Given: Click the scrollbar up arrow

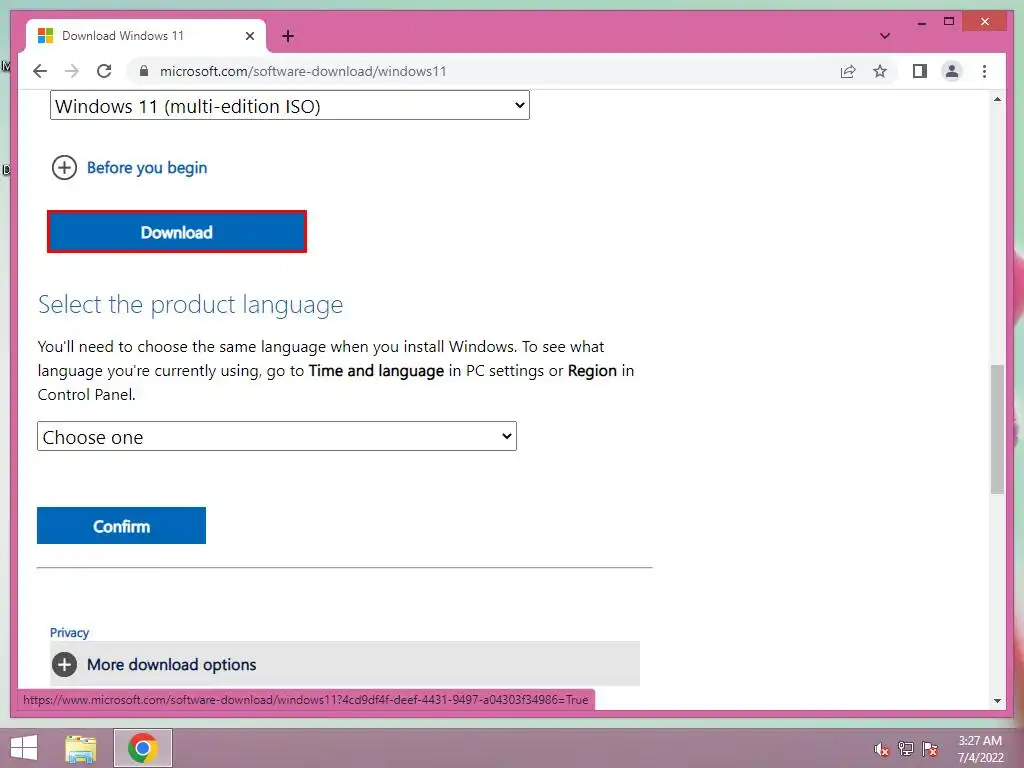Looking at the screenshot, I should (x=997, y=99).
